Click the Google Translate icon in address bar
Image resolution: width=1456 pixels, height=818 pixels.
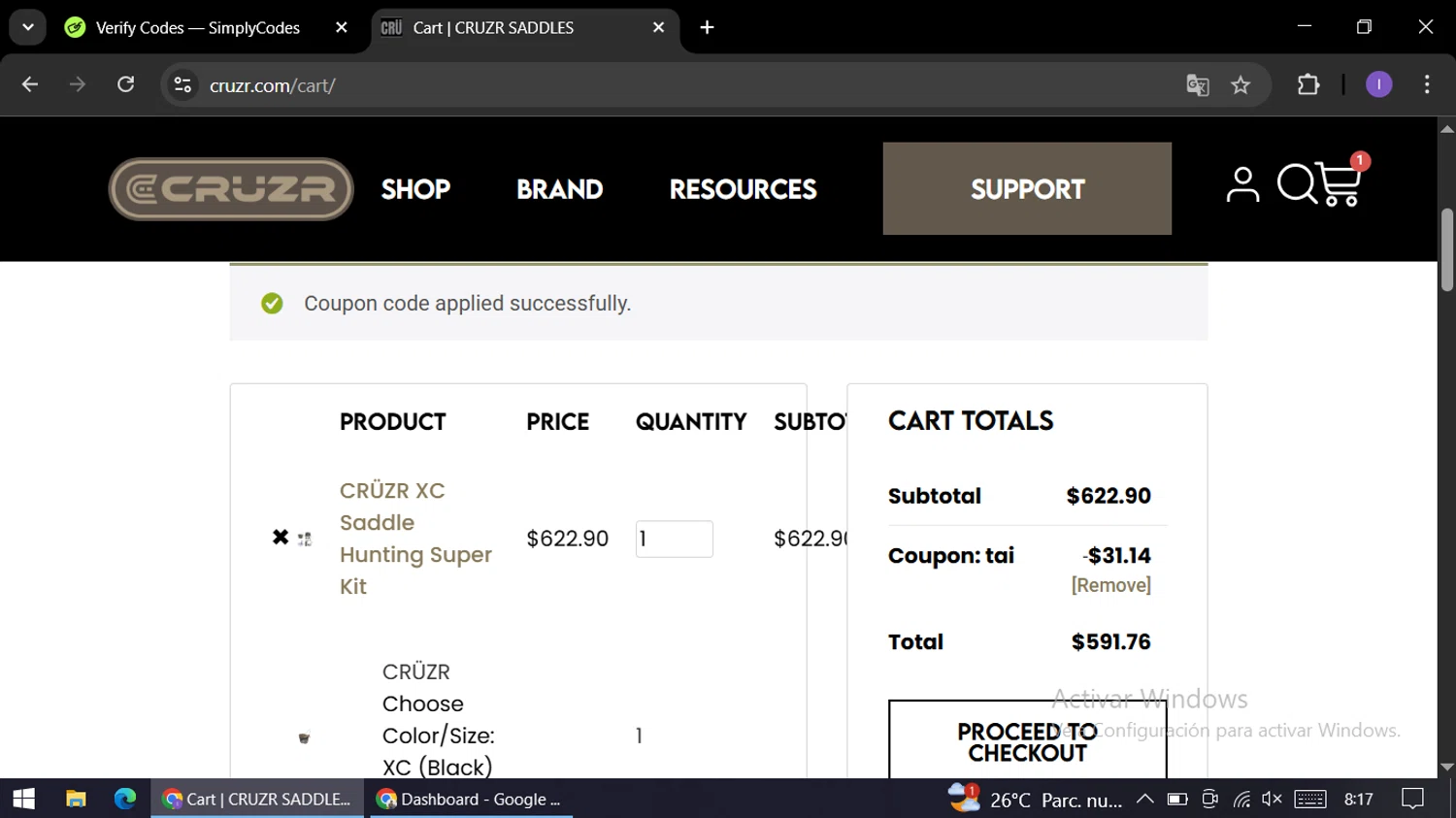point(1198,85)
